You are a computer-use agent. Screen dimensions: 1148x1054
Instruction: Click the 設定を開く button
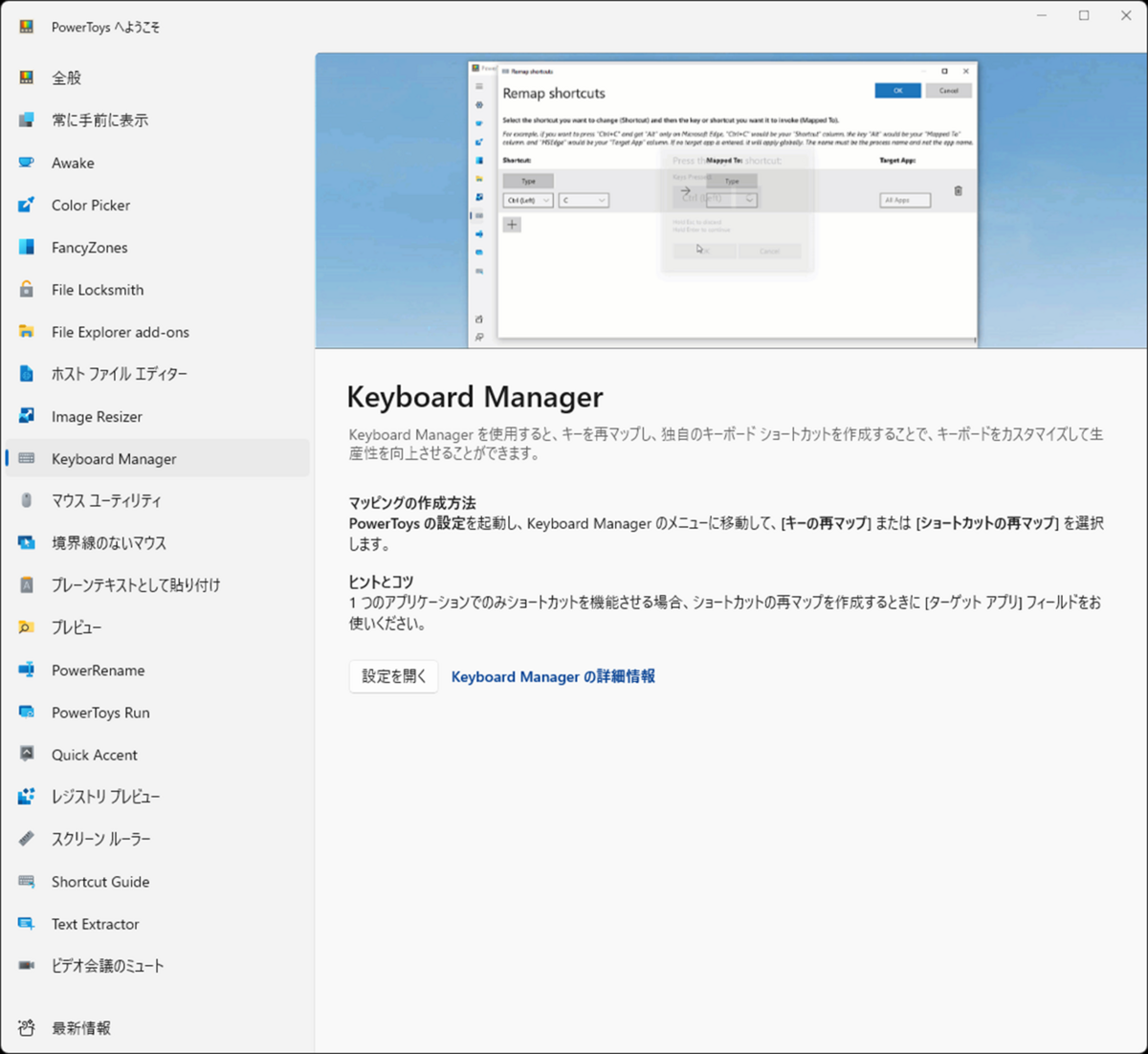(x=393, y=676)
